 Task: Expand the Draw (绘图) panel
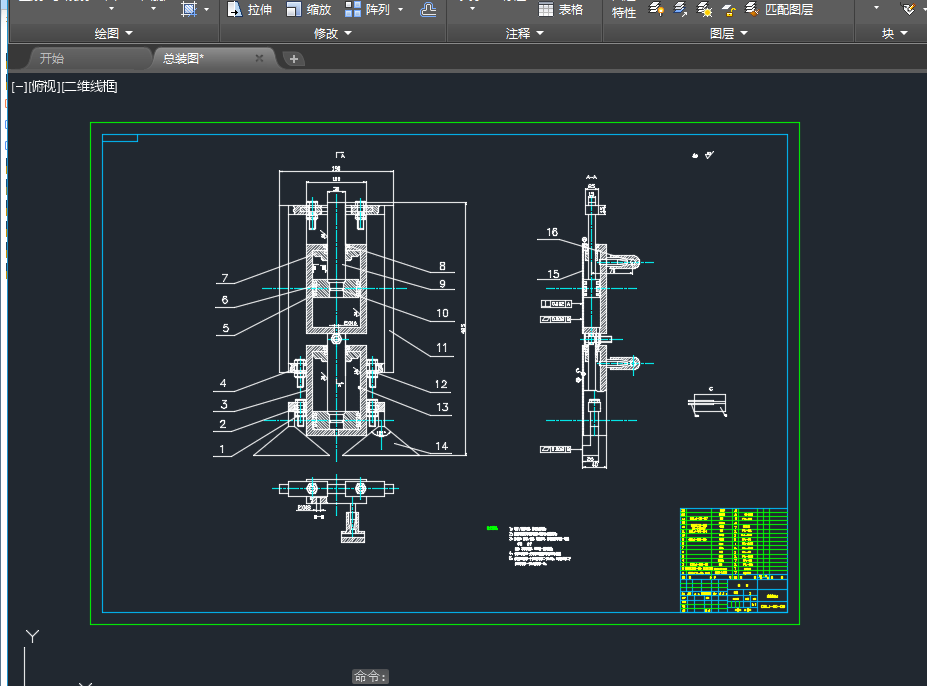(113, 34)
